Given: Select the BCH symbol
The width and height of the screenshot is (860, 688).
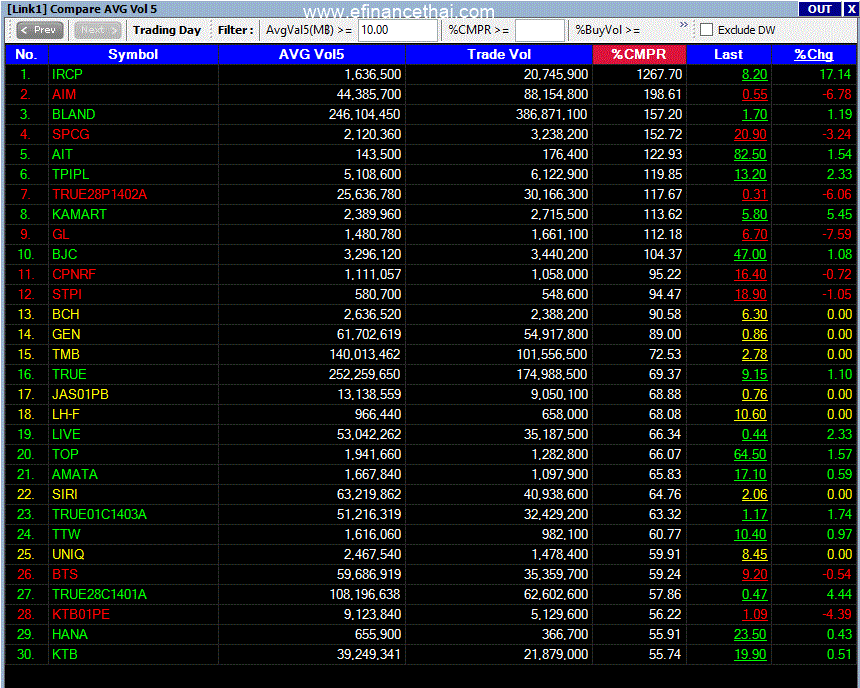Looking at the screenshot, I should (x=65, y=314).
